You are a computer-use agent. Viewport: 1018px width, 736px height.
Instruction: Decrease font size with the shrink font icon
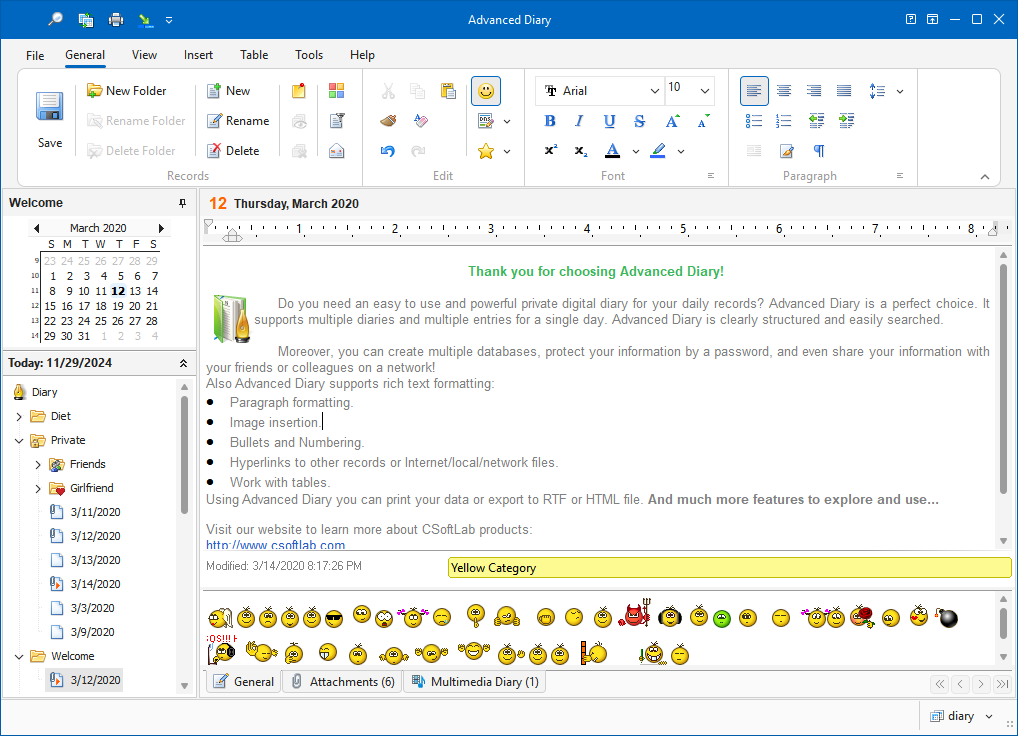click(x=703, y=121)
